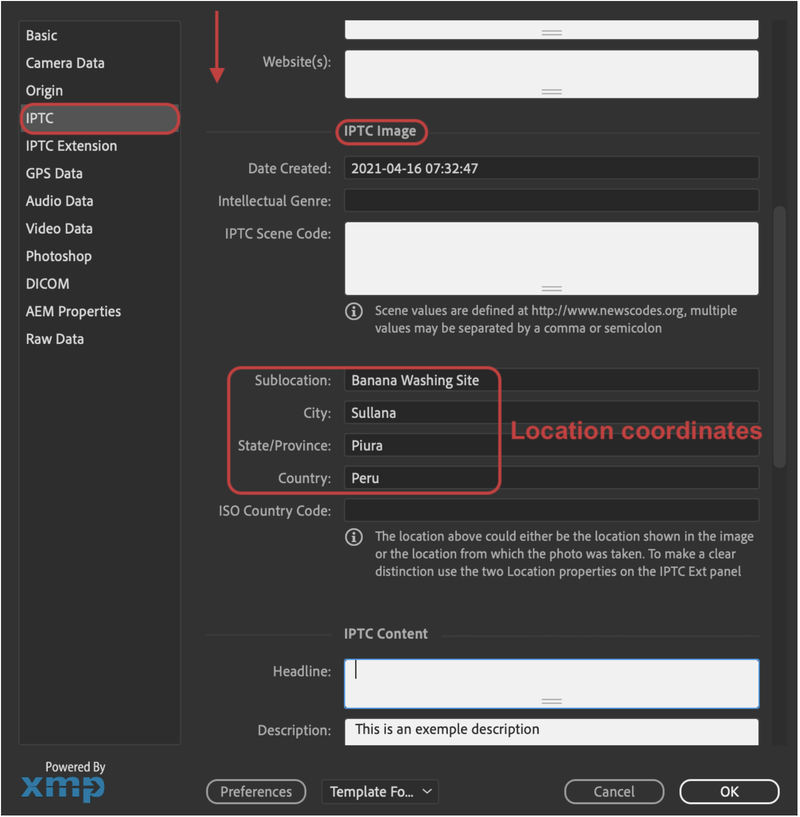Screen dimensions: 800x817
Task: Grab the Website(s) field resize handle
Action: point(551,92)
